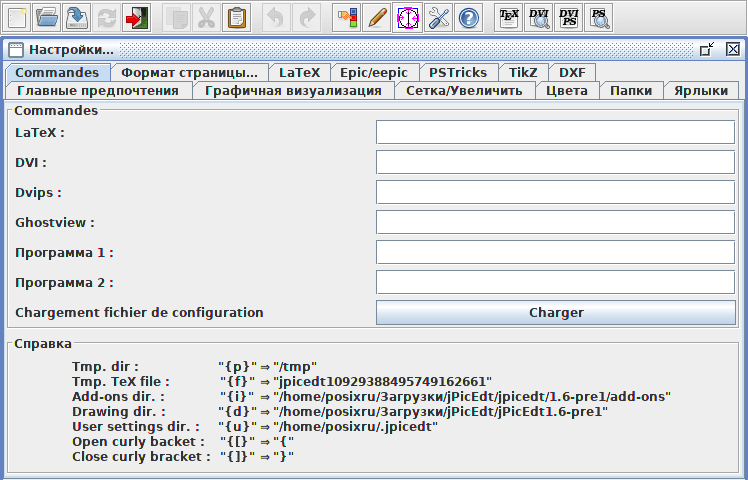Focus the LaTeX command input field
This screenshot has height=480, width=748.
point(555,132)
